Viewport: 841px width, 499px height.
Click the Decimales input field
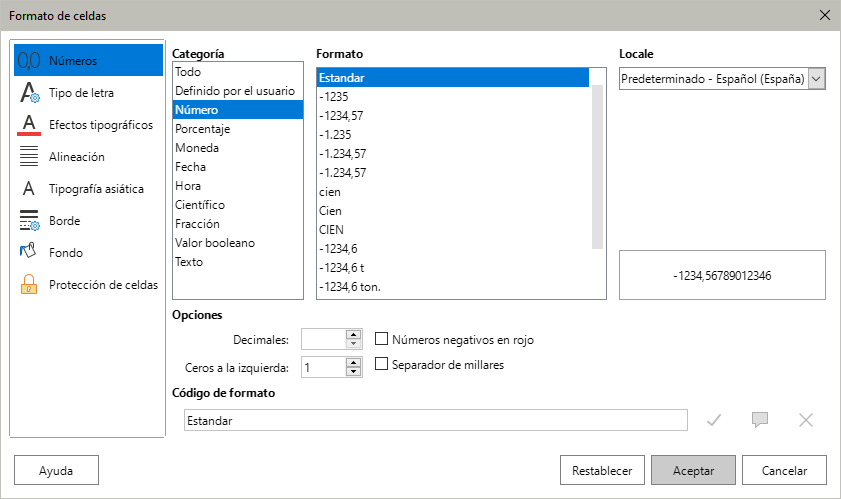click(x=323, y=339)
